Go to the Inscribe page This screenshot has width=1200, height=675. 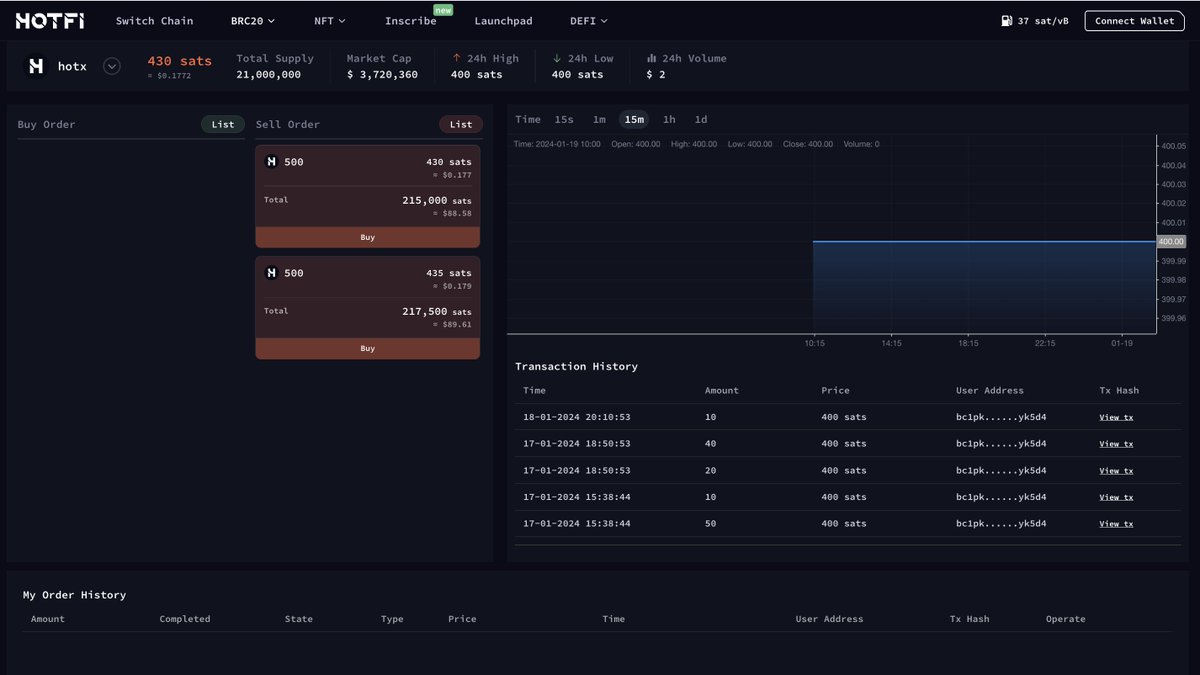click(x=410, y=21)
